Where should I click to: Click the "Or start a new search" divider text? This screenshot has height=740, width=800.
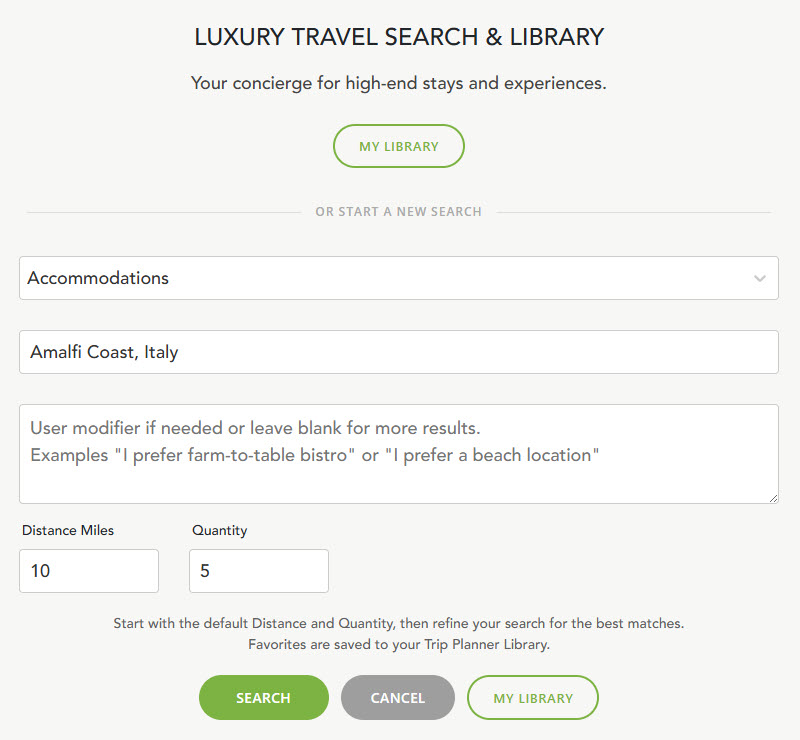[398, 212]
